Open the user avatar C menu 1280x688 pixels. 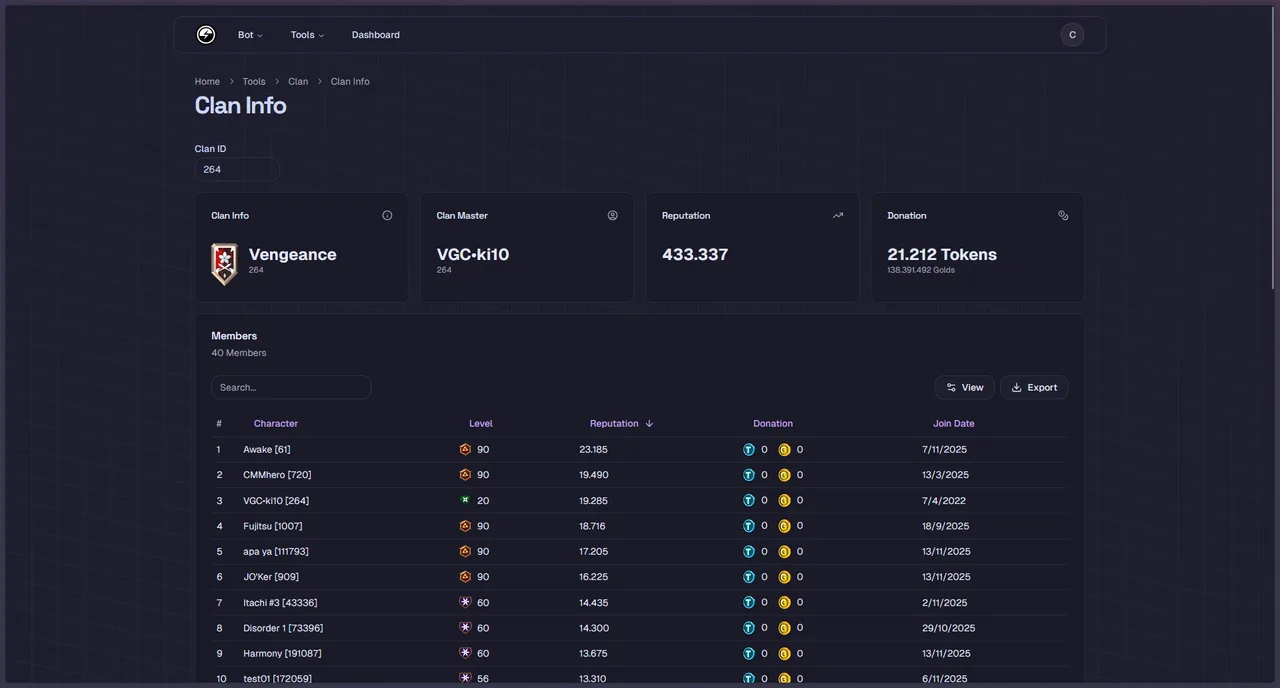pyautogui.click(x=1072, y=35)
